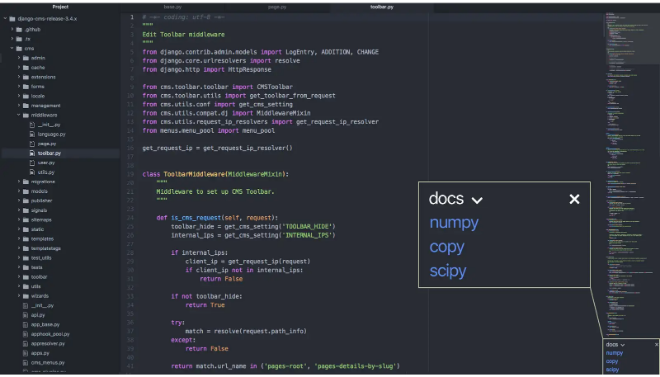This screenshot has width=660, height=377.
Task: Click the language.py file icon
Action: point(32,134)
